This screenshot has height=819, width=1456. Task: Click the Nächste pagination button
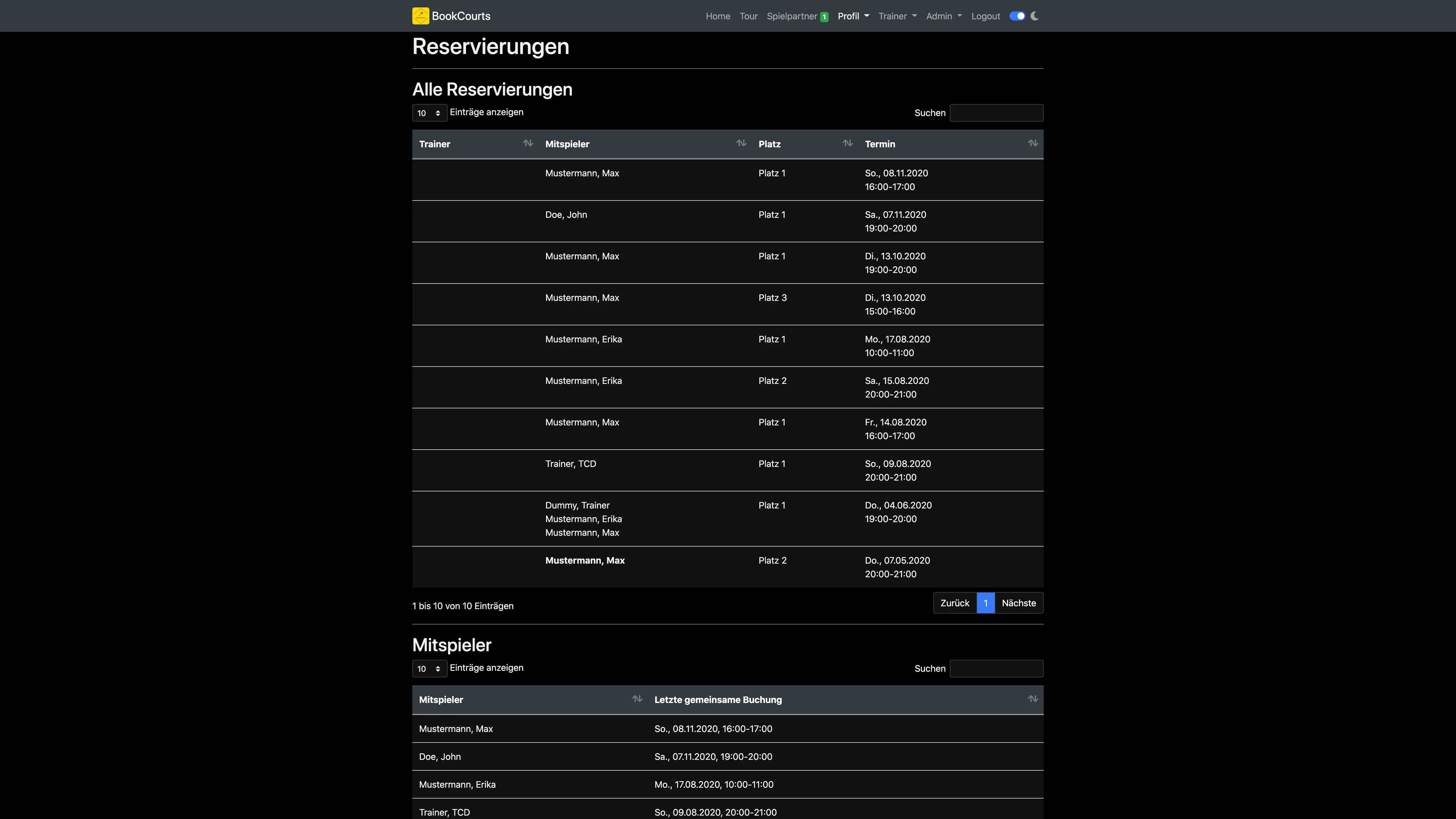click(1019, 603)
